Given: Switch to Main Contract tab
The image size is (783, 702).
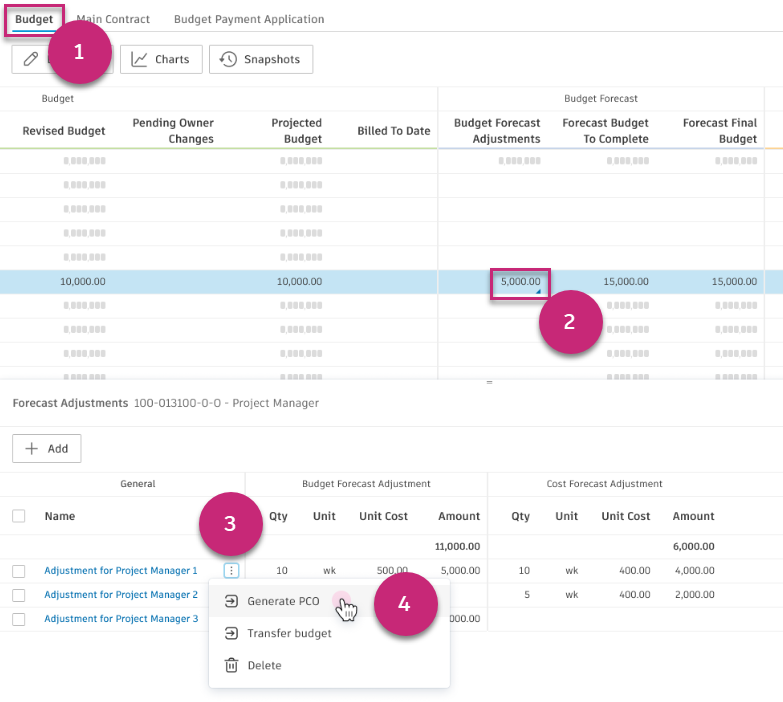Looking at the screenshot, I should tap(113, 19).
